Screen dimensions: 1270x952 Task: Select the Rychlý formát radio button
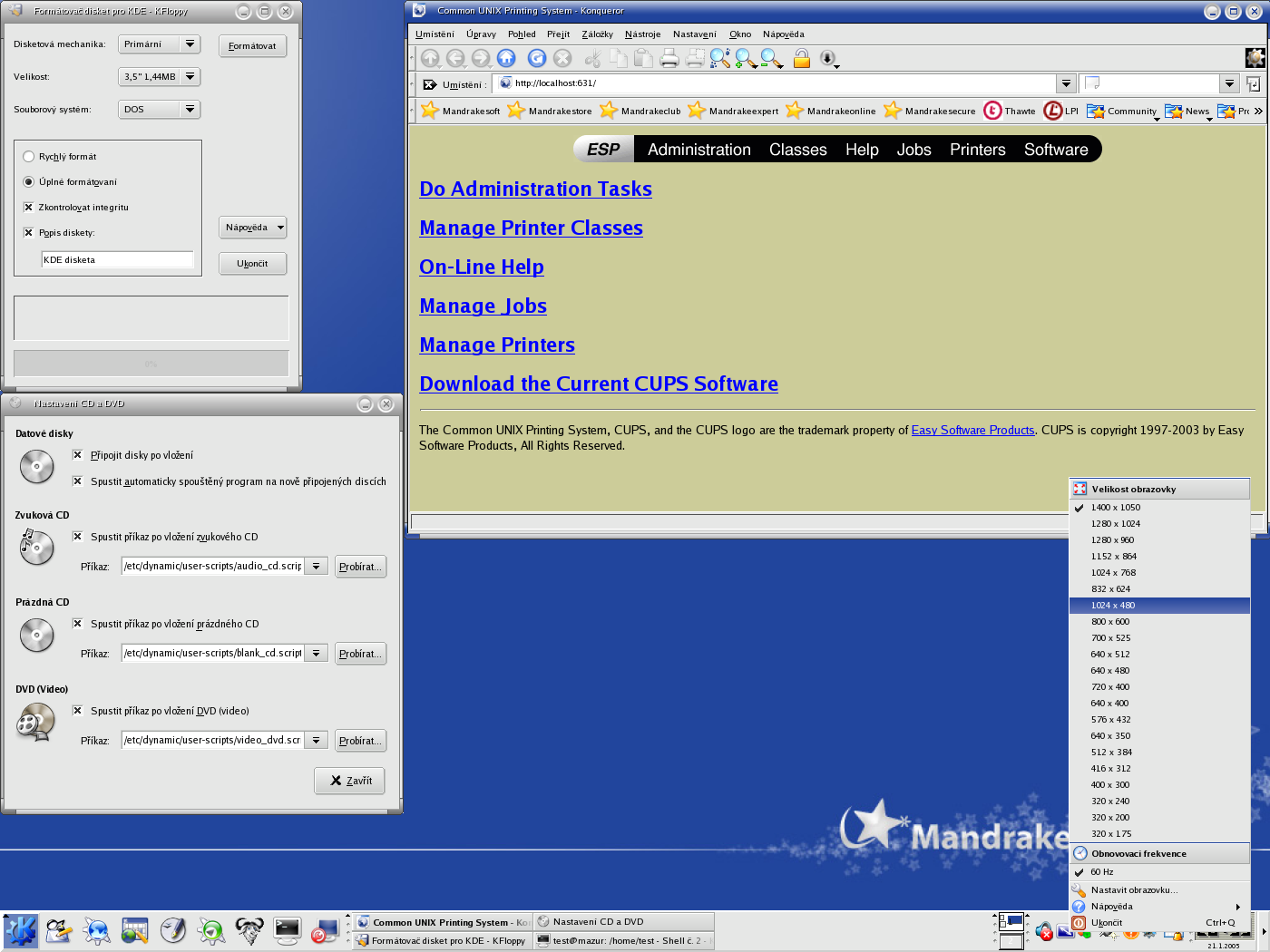click(29, 157)
